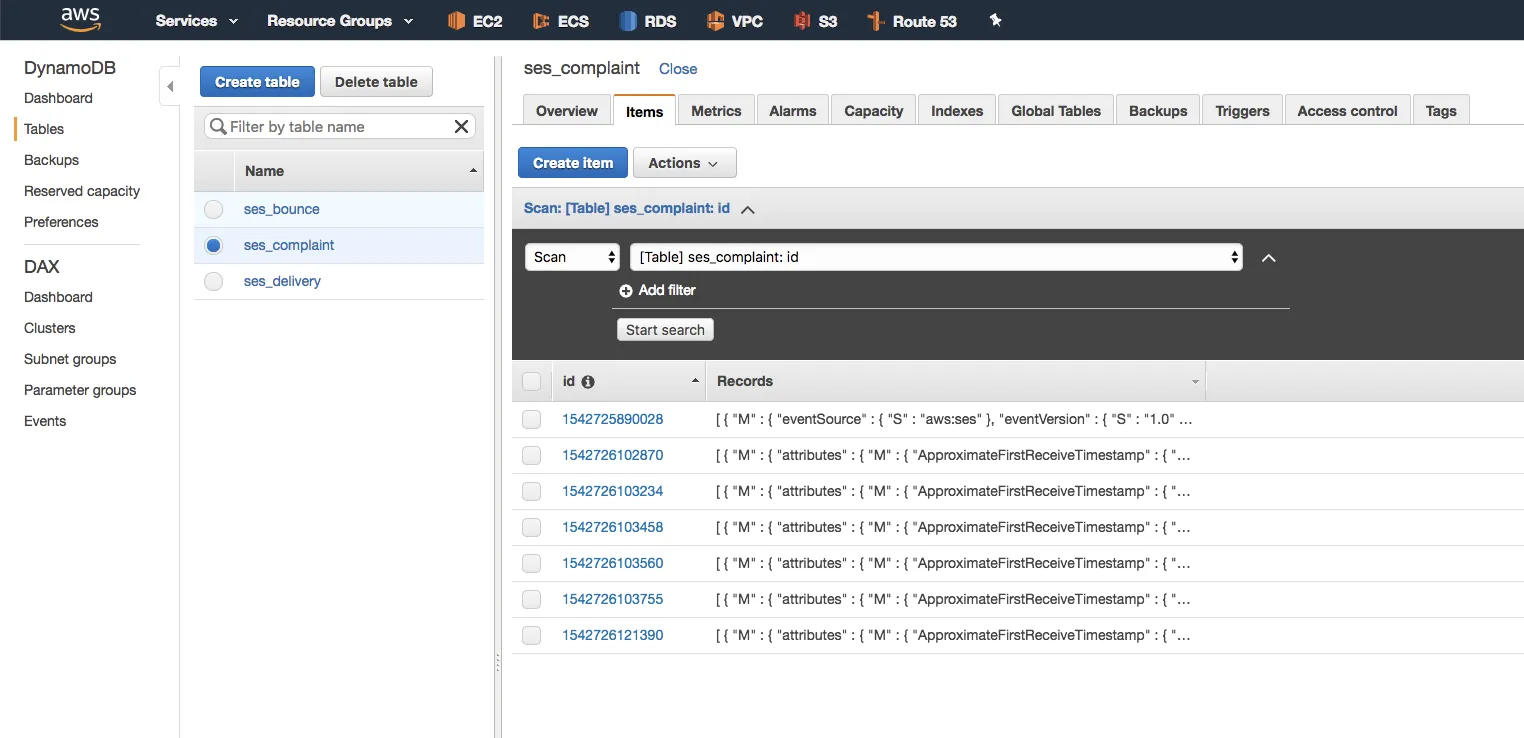Check the box for item 1542725890028
The image size is (1524, 738).
(x=531, y=420)
